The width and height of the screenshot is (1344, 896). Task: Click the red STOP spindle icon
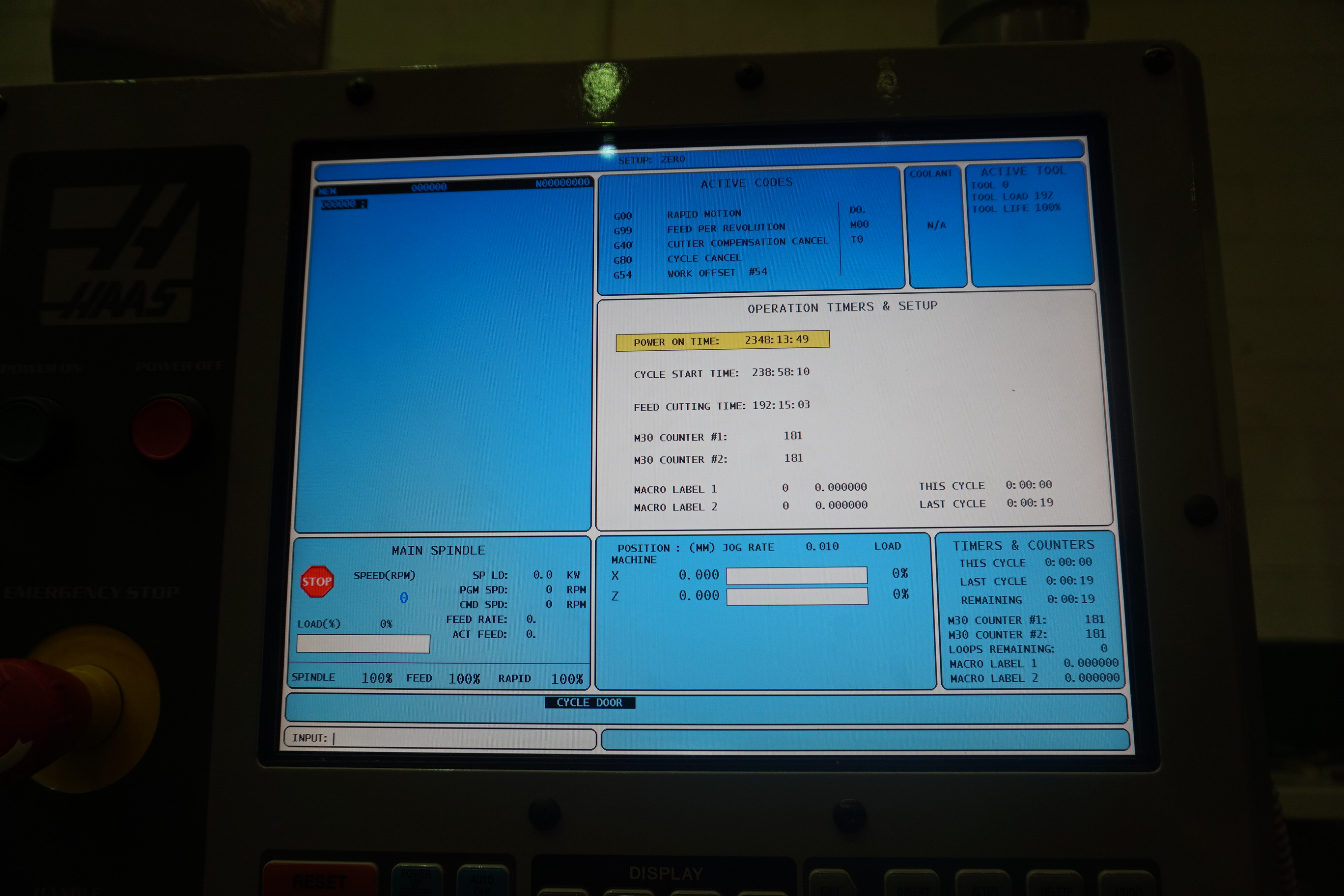pyautogui.click(x=316, y=581)
